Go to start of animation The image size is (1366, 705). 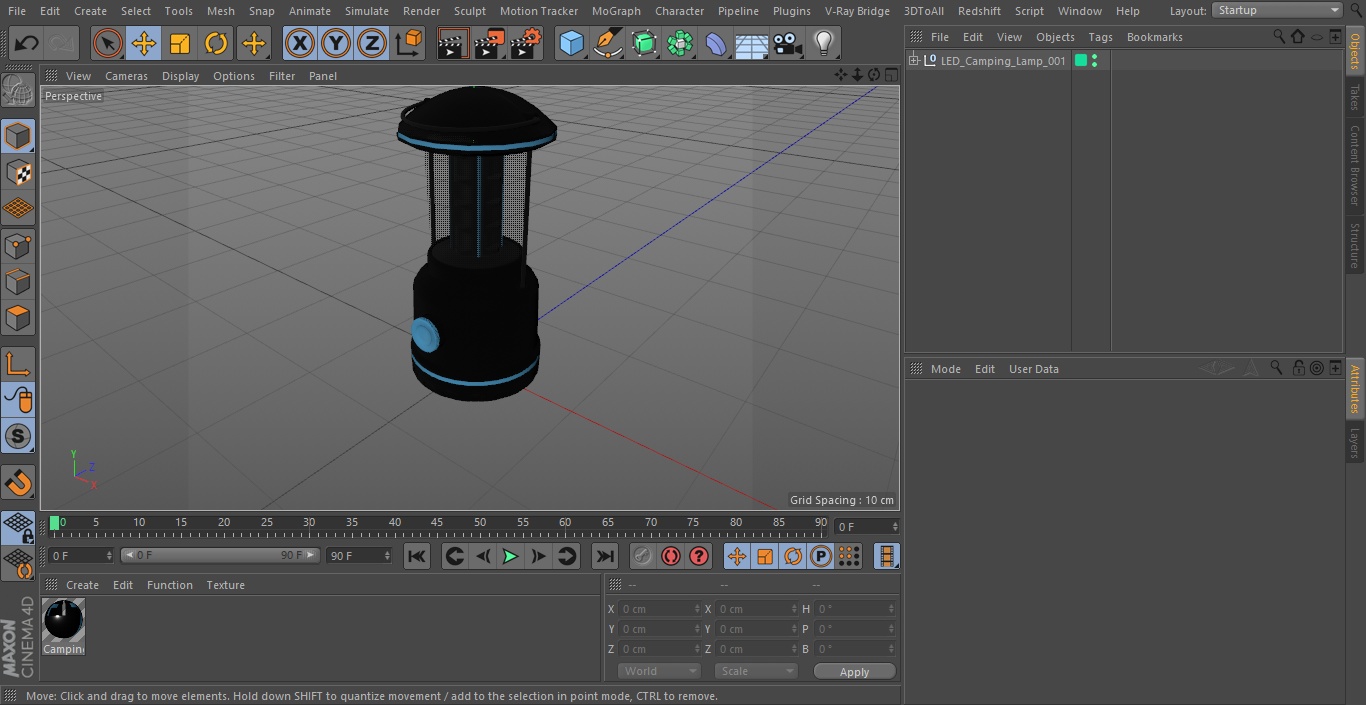click(417, 556)
